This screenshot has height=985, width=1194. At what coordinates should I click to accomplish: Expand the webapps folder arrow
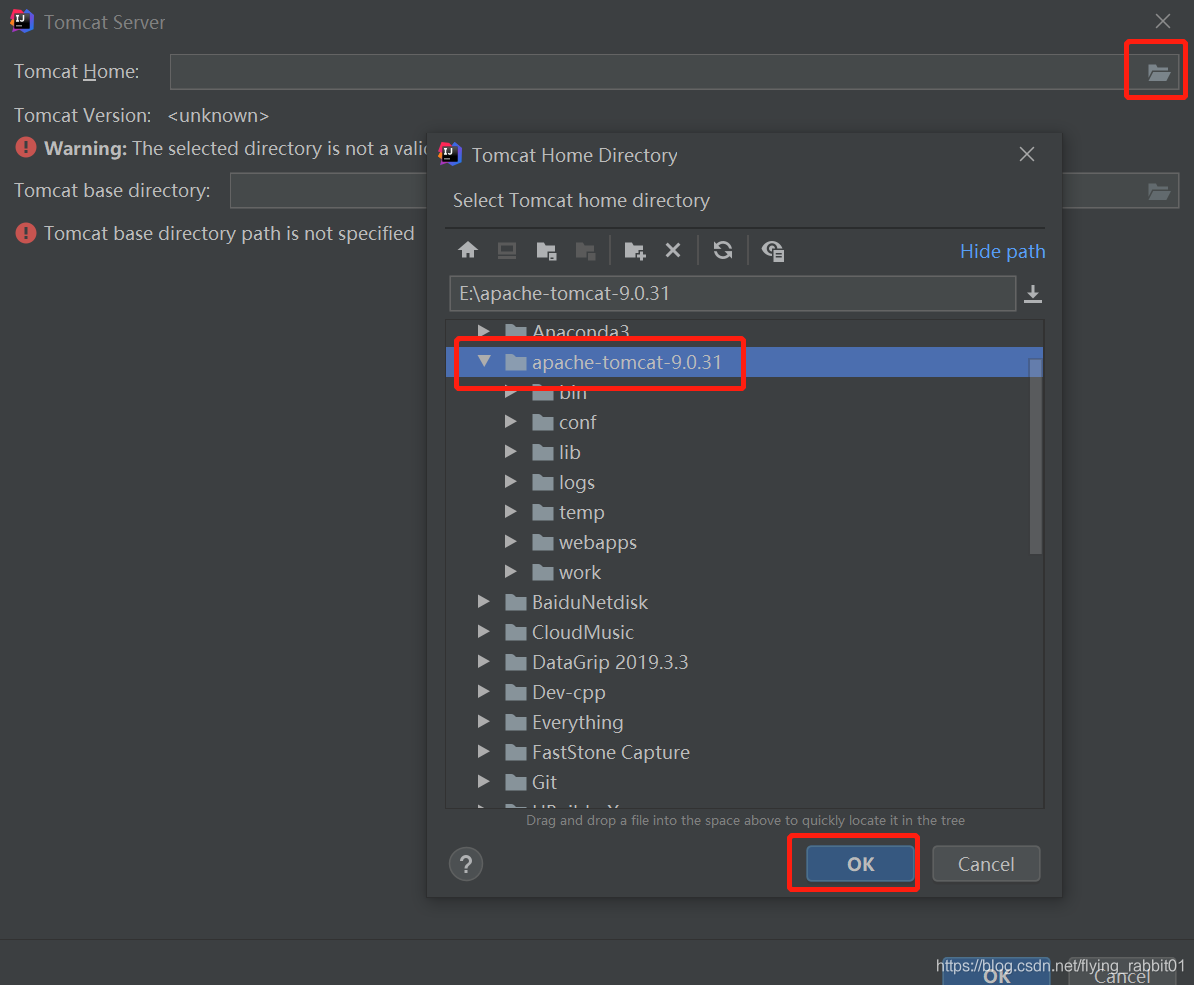[x=510, y=541]
